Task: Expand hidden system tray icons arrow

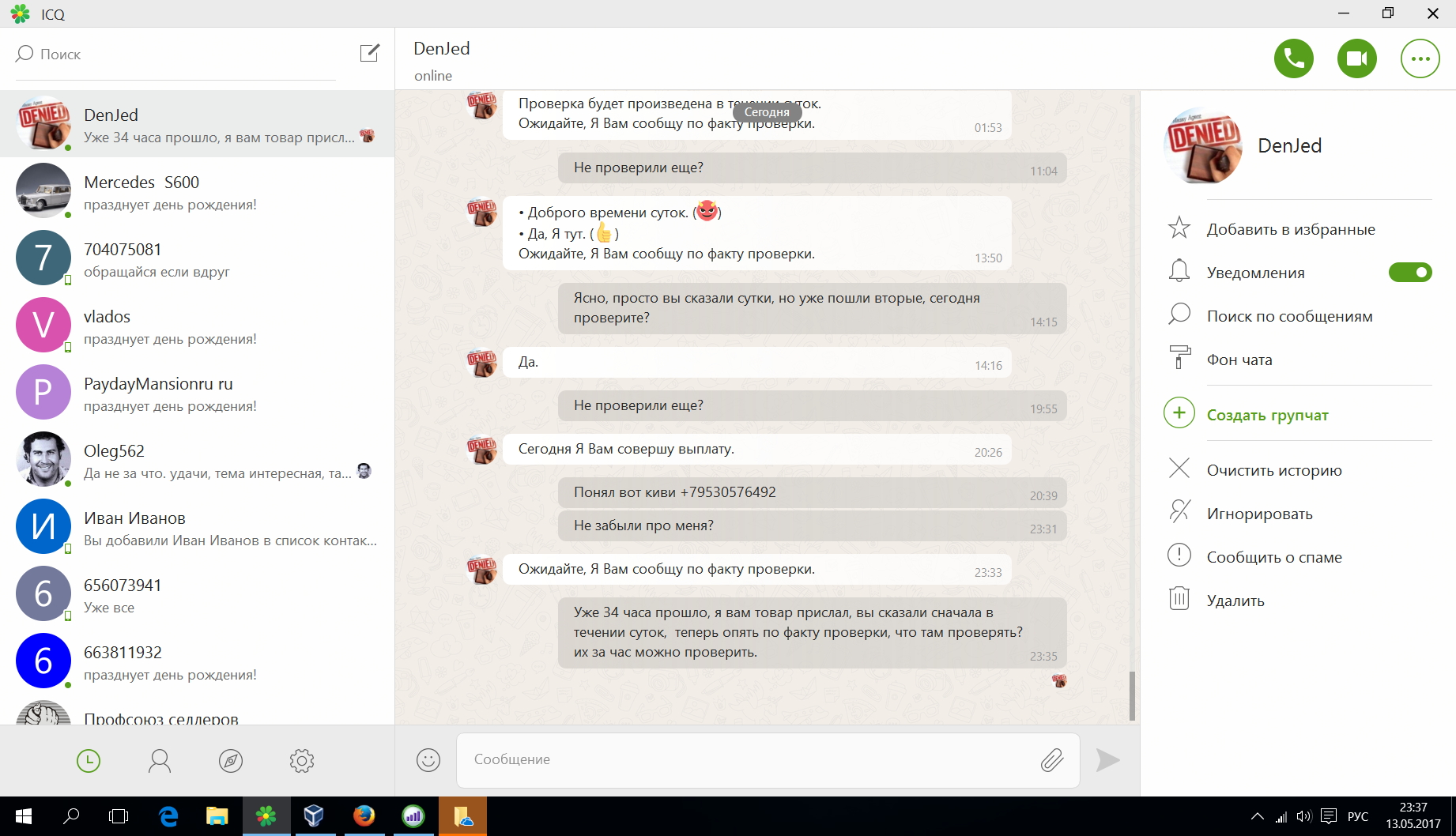Action: coord(1256,816)
